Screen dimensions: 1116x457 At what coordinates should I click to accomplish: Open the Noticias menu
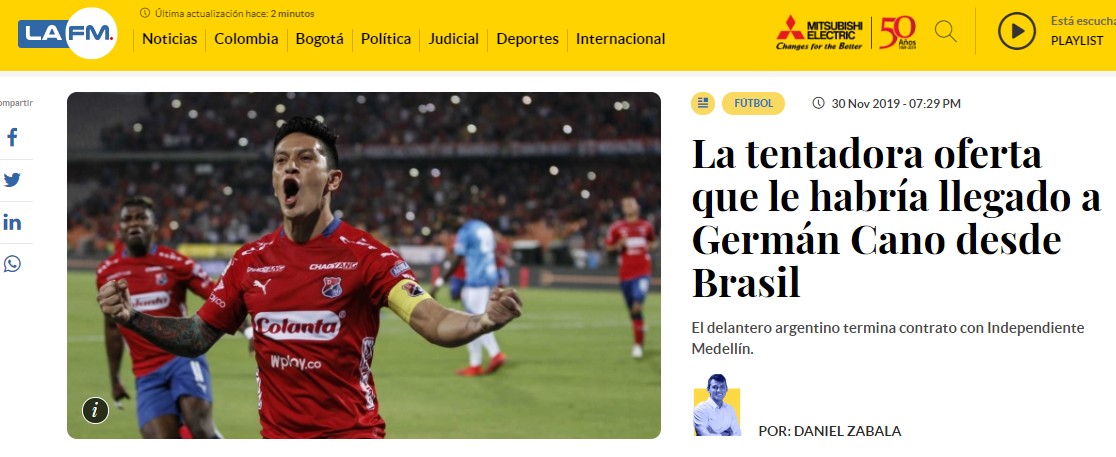pos(169,39)
